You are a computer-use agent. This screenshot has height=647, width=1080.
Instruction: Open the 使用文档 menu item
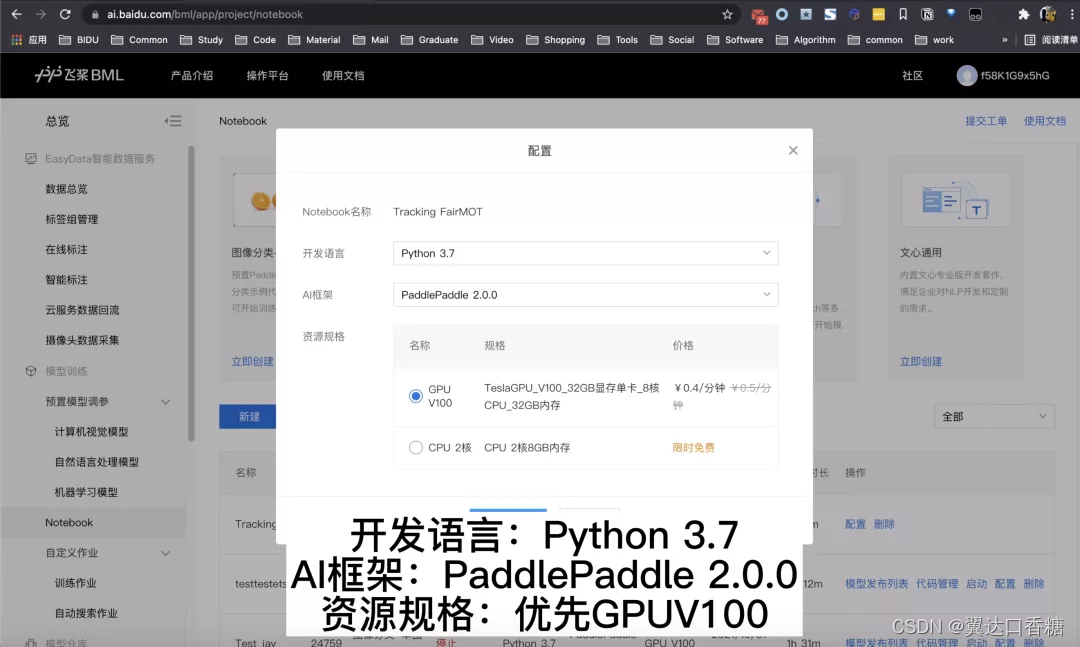coord(345,75)
